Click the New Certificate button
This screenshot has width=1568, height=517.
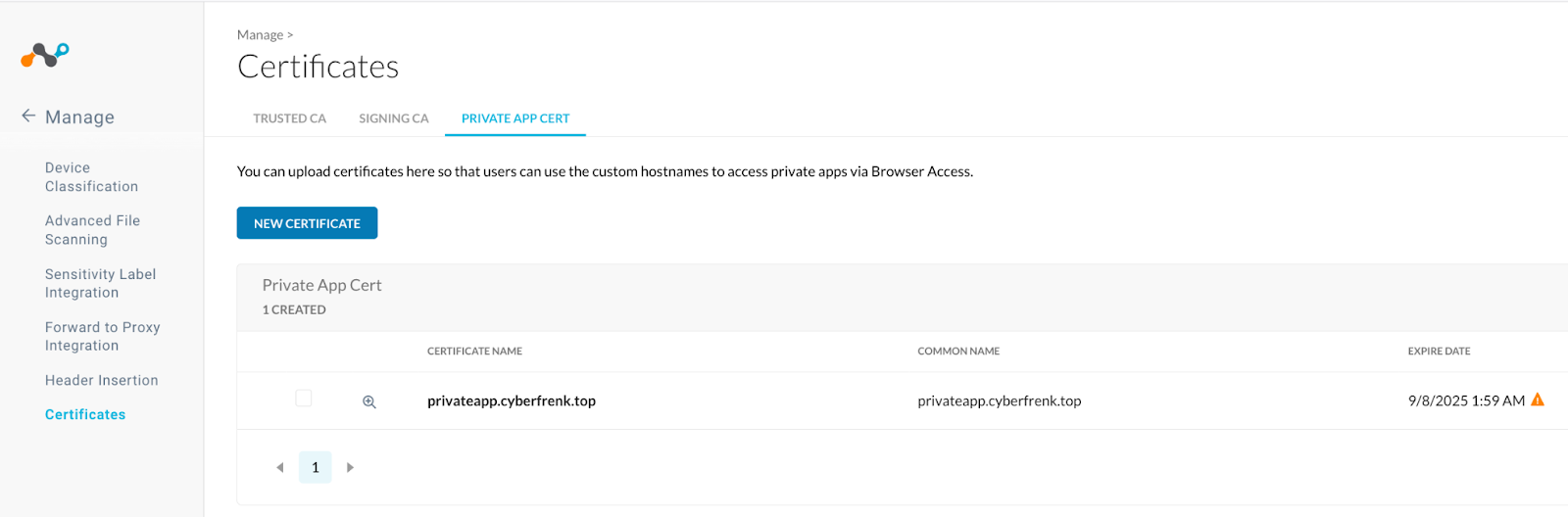(x=307, y=223)
